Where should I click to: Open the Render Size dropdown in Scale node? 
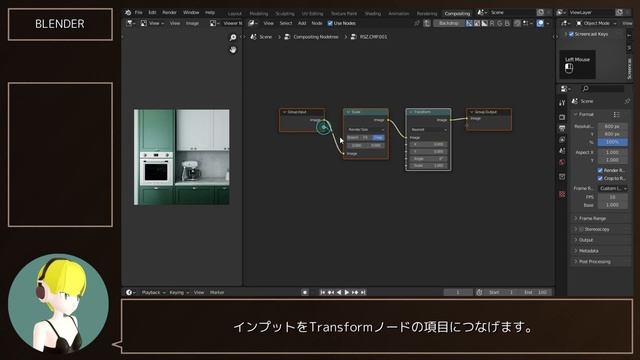pos(366,130)
